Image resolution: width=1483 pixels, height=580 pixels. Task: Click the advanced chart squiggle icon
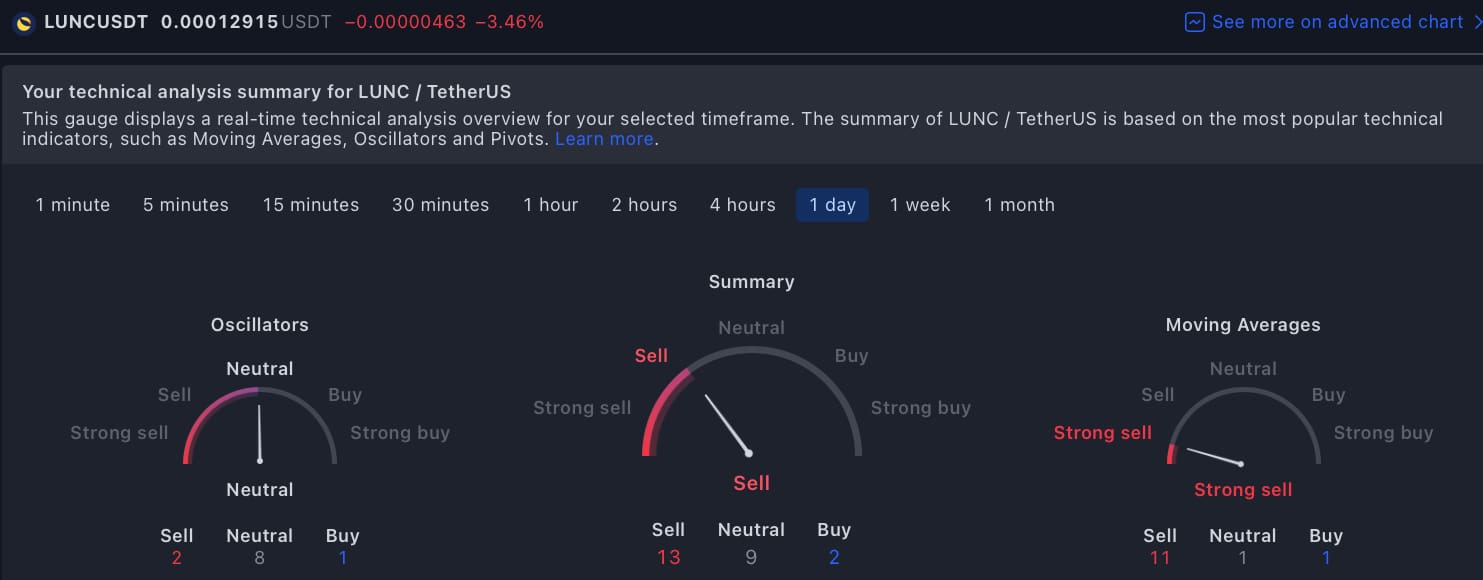1196,21
